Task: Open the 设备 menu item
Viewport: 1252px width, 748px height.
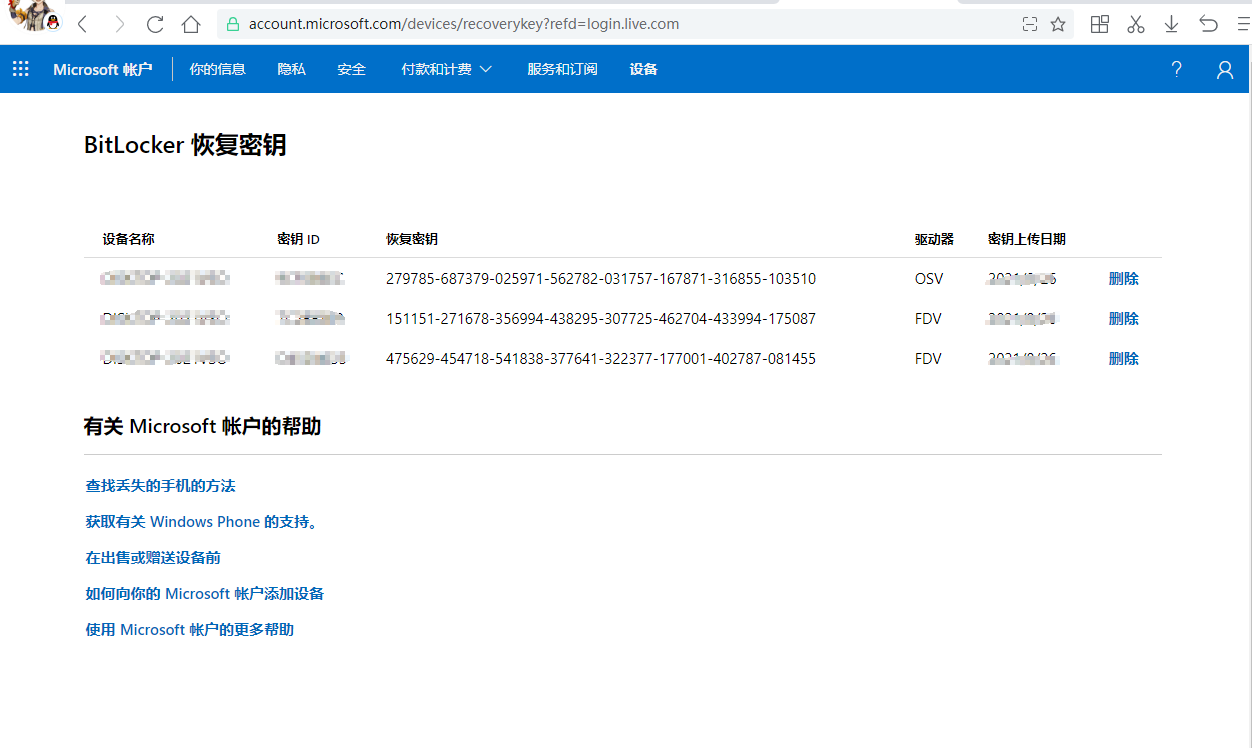Action: pyautogui.click(x=644, y=69)
